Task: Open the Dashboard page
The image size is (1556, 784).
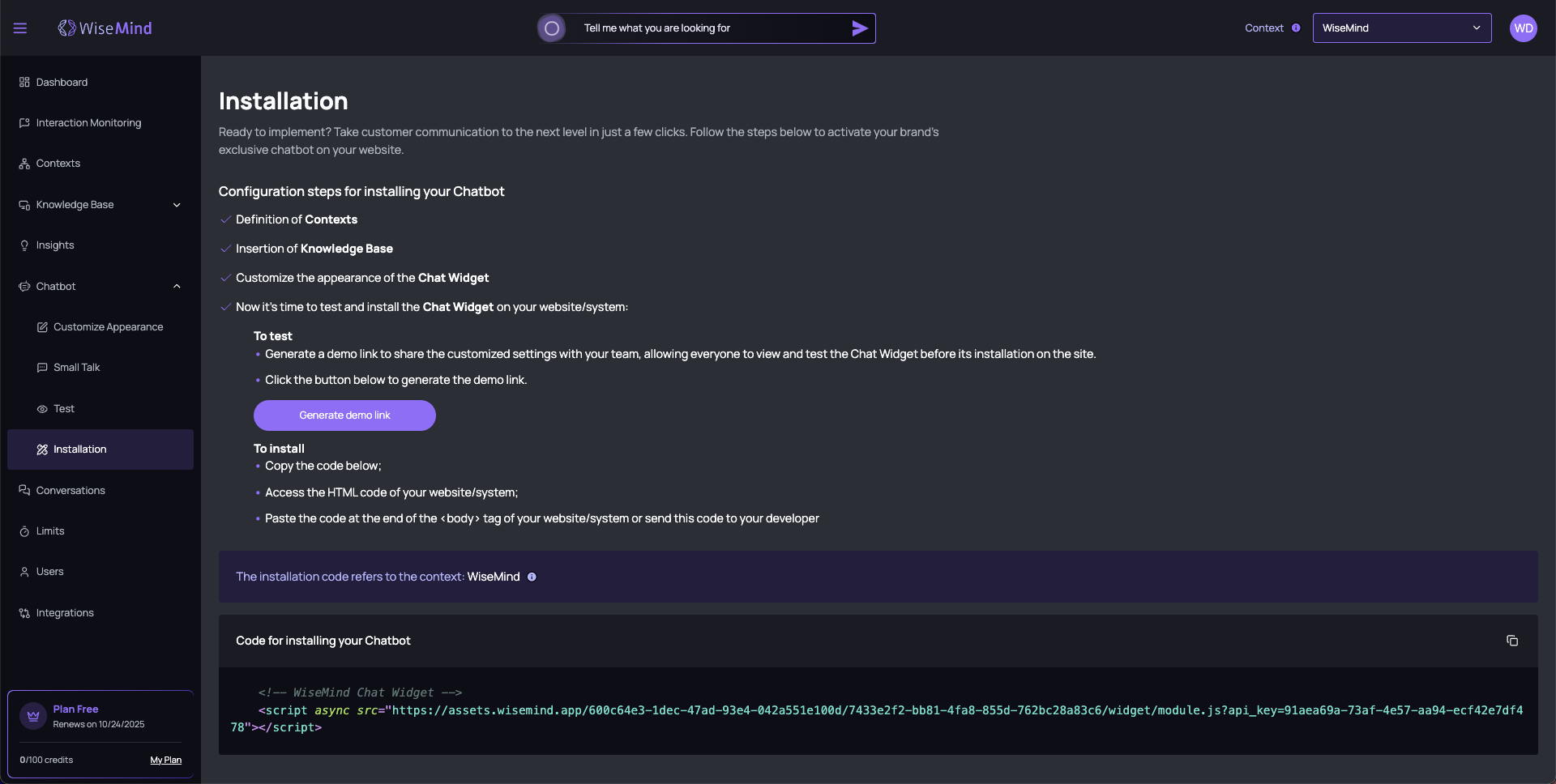Action: pos(62,83)
